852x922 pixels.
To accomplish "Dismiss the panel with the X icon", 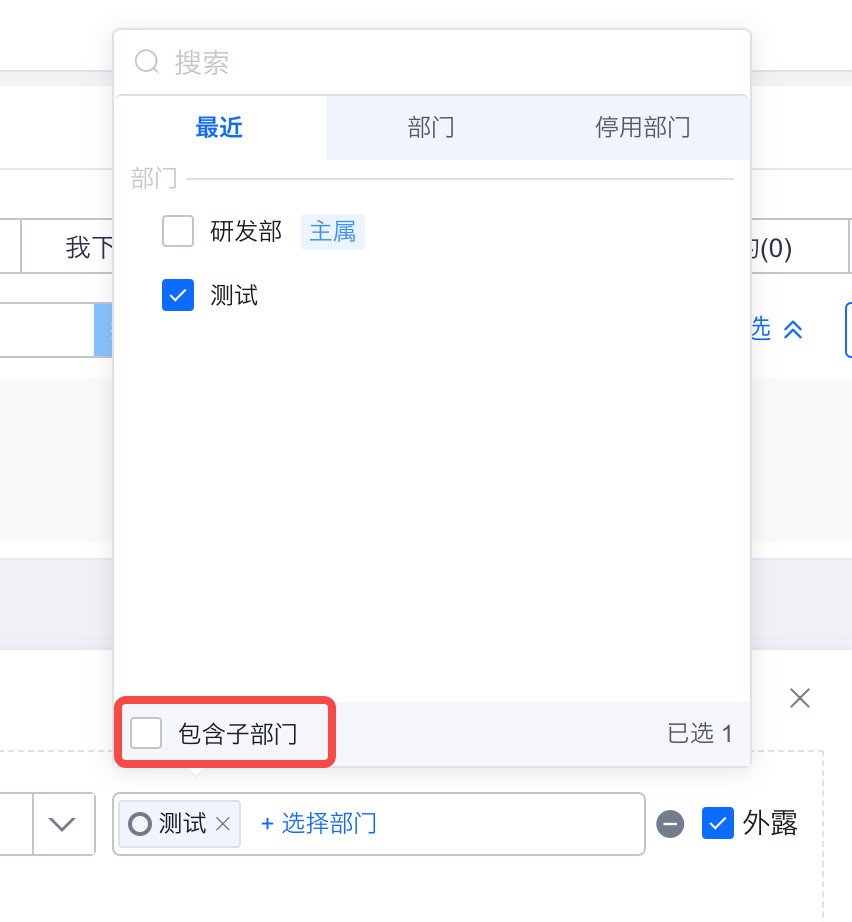I will 799,698.
